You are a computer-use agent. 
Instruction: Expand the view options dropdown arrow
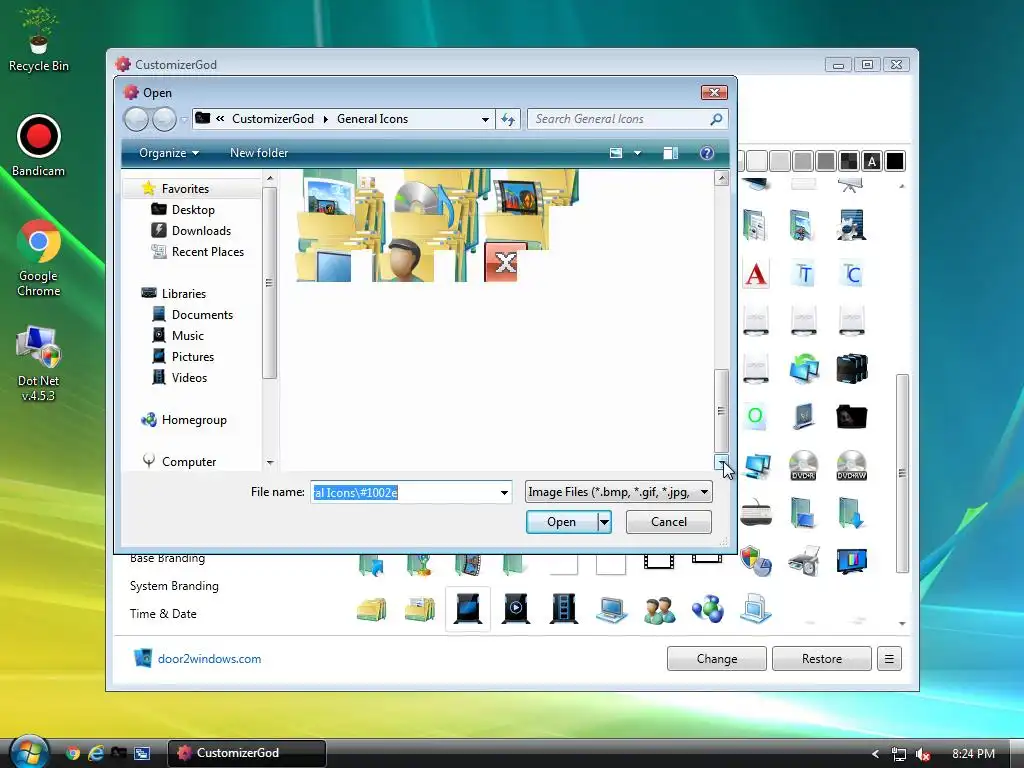pos(637,153)
